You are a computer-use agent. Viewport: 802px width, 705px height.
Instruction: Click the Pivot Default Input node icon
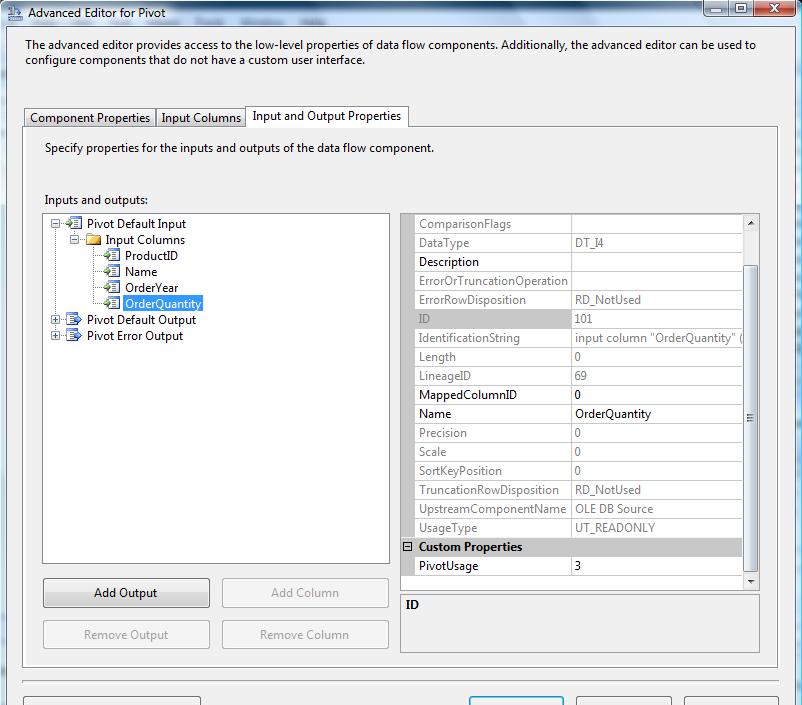[73, 224]
